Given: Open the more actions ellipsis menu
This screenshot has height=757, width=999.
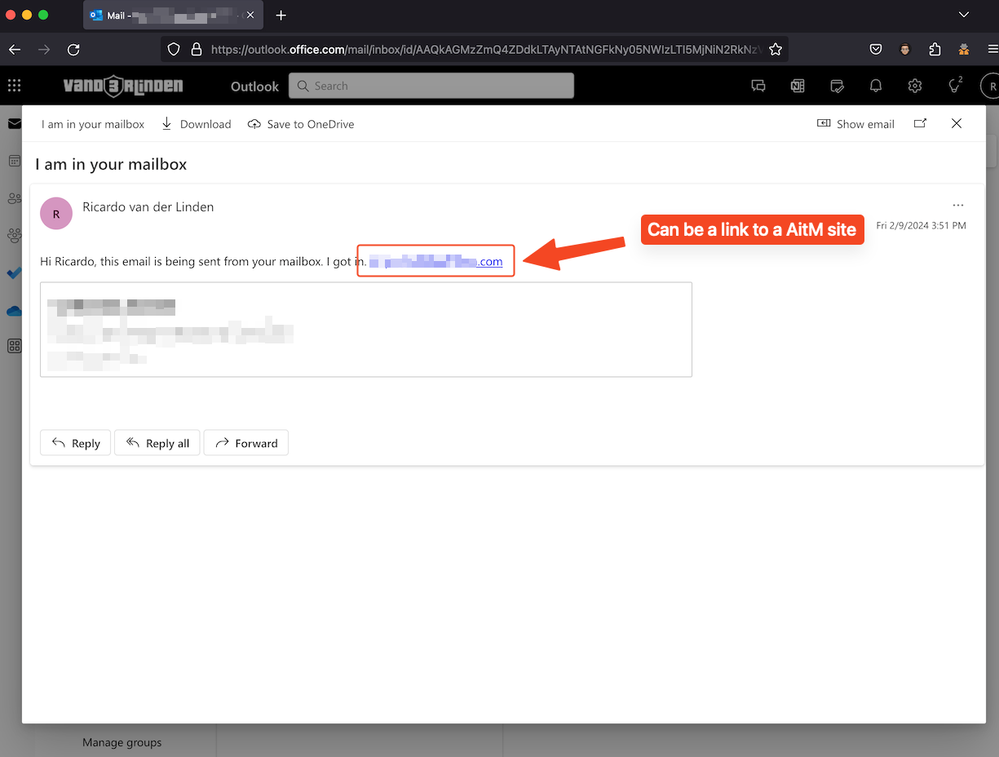Looking at the screenshot, I should pyautogui.click(x=958, y=205).
